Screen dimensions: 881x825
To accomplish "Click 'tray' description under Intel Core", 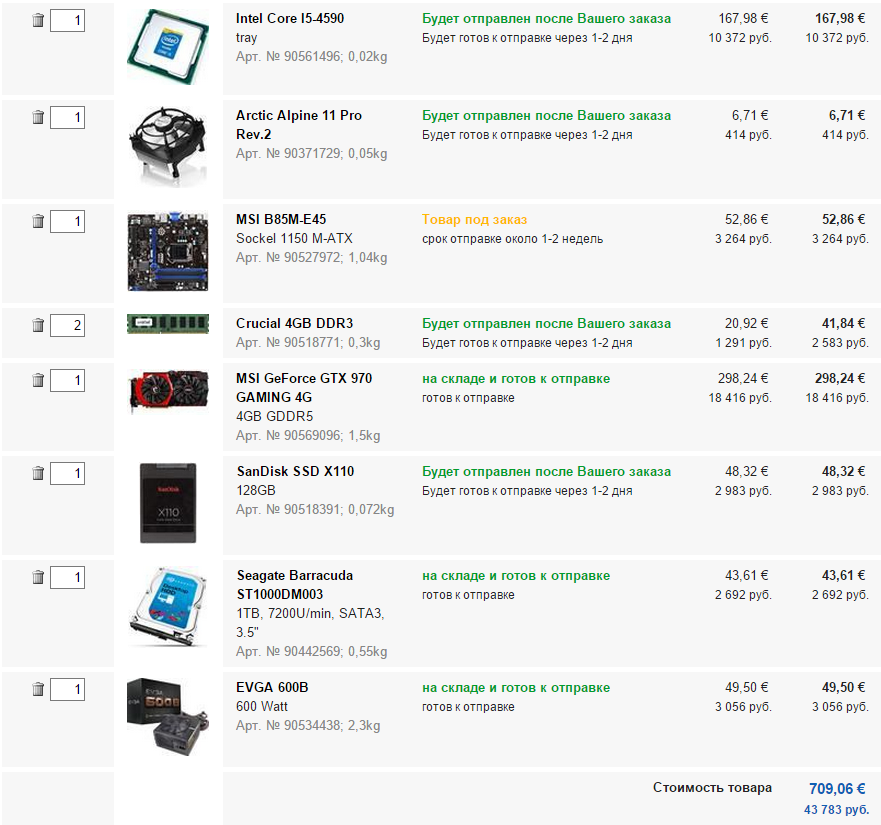I will tap(247, 38).
